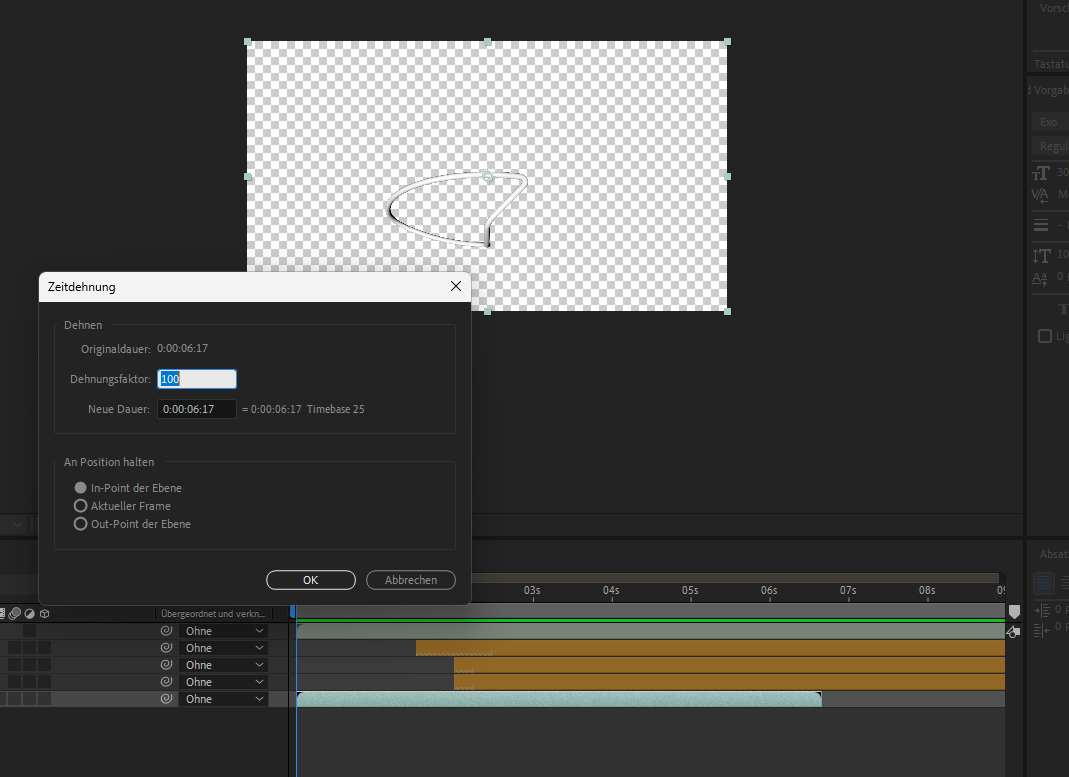Select In-Point der Ebene radio option
Screen dimensions: 1069x777
tap(80, 488)
